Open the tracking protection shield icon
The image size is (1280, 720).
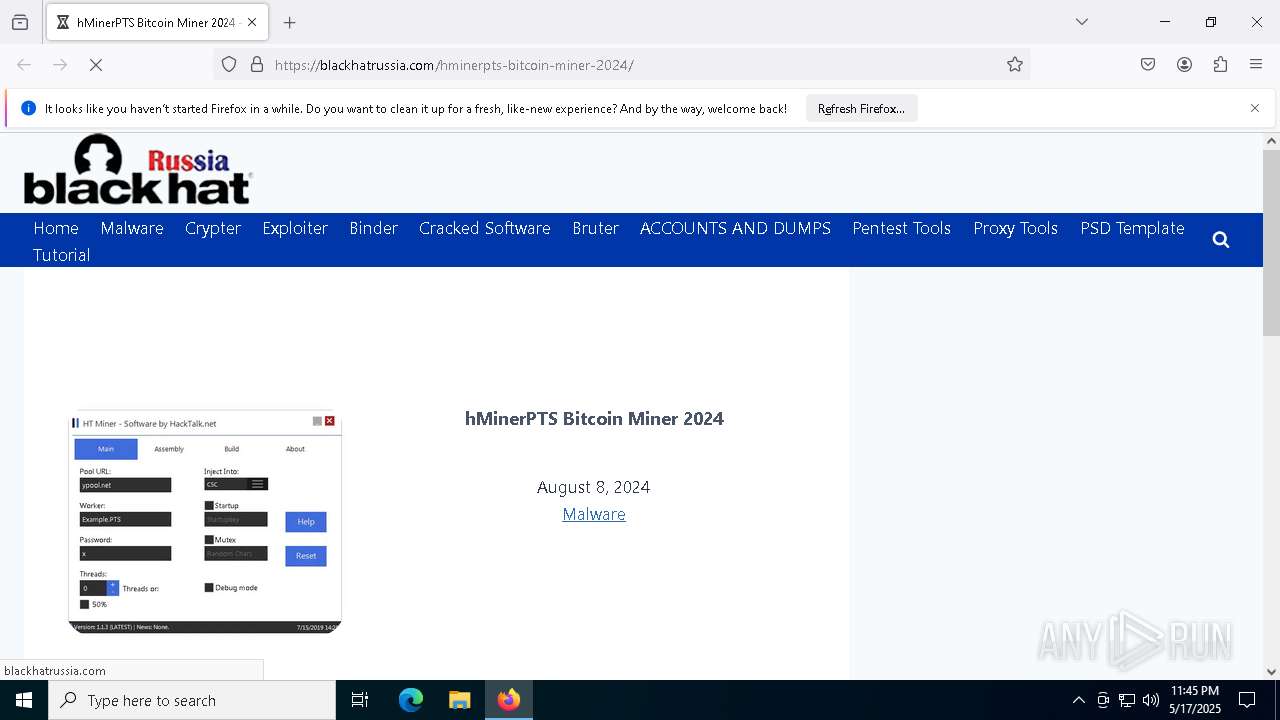pyautogui.click(x=229, y=65)
